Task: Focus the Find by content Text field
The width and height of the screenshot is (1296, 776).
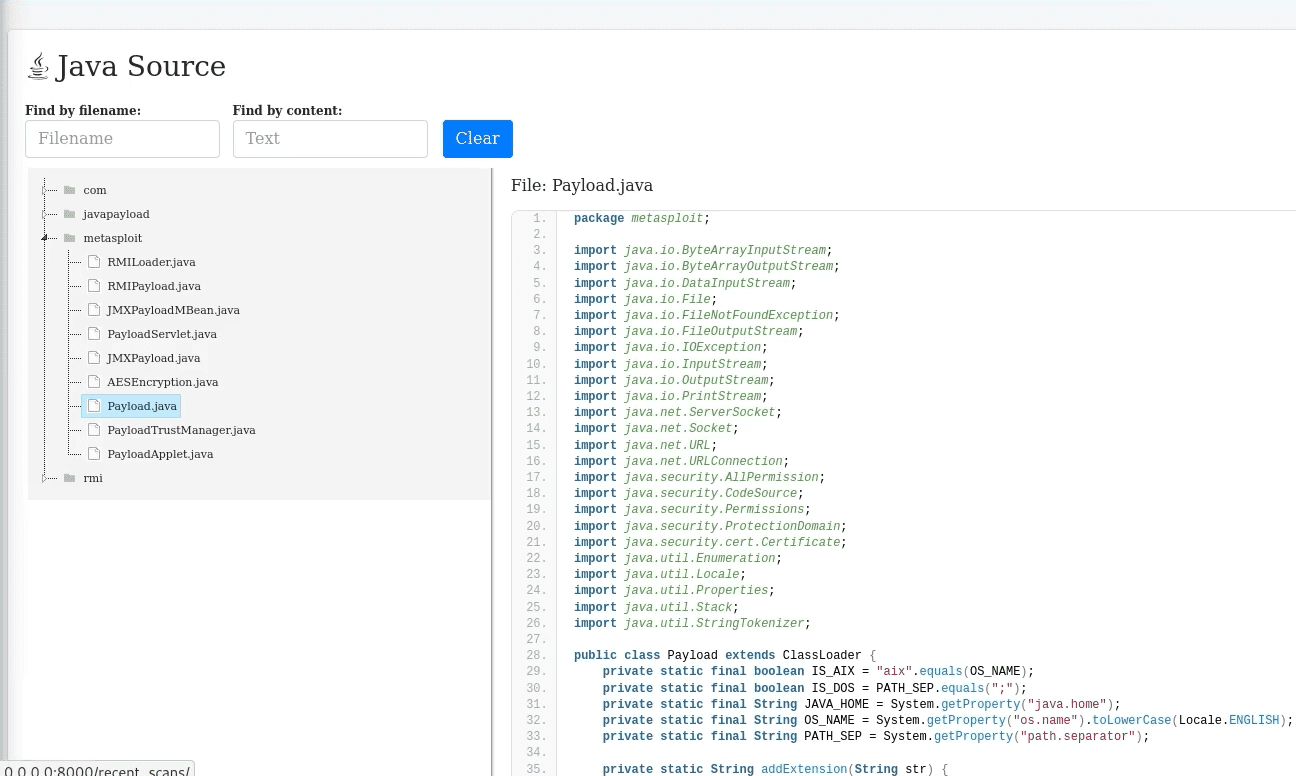Action: pyautogui.click(x=330, y=139)
